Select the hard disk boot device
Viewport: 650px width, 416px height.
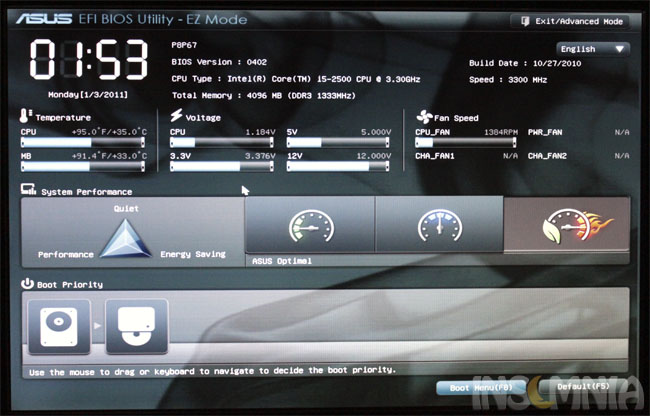coord(59,327)
